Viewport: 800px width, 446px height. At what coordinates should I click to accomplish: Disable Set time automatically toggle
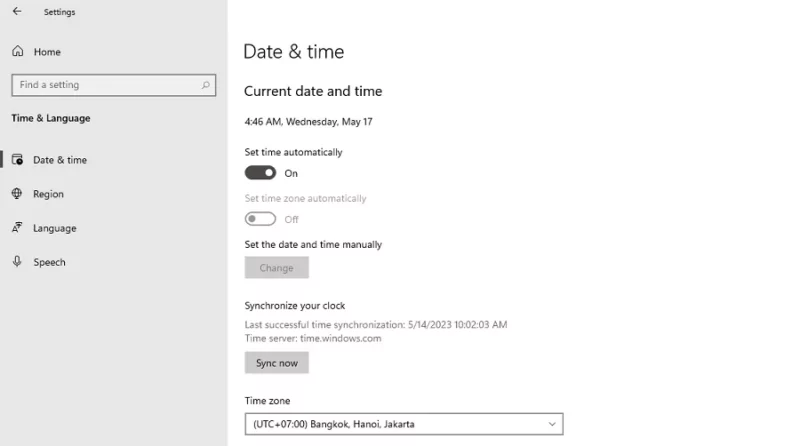(260, 173)
